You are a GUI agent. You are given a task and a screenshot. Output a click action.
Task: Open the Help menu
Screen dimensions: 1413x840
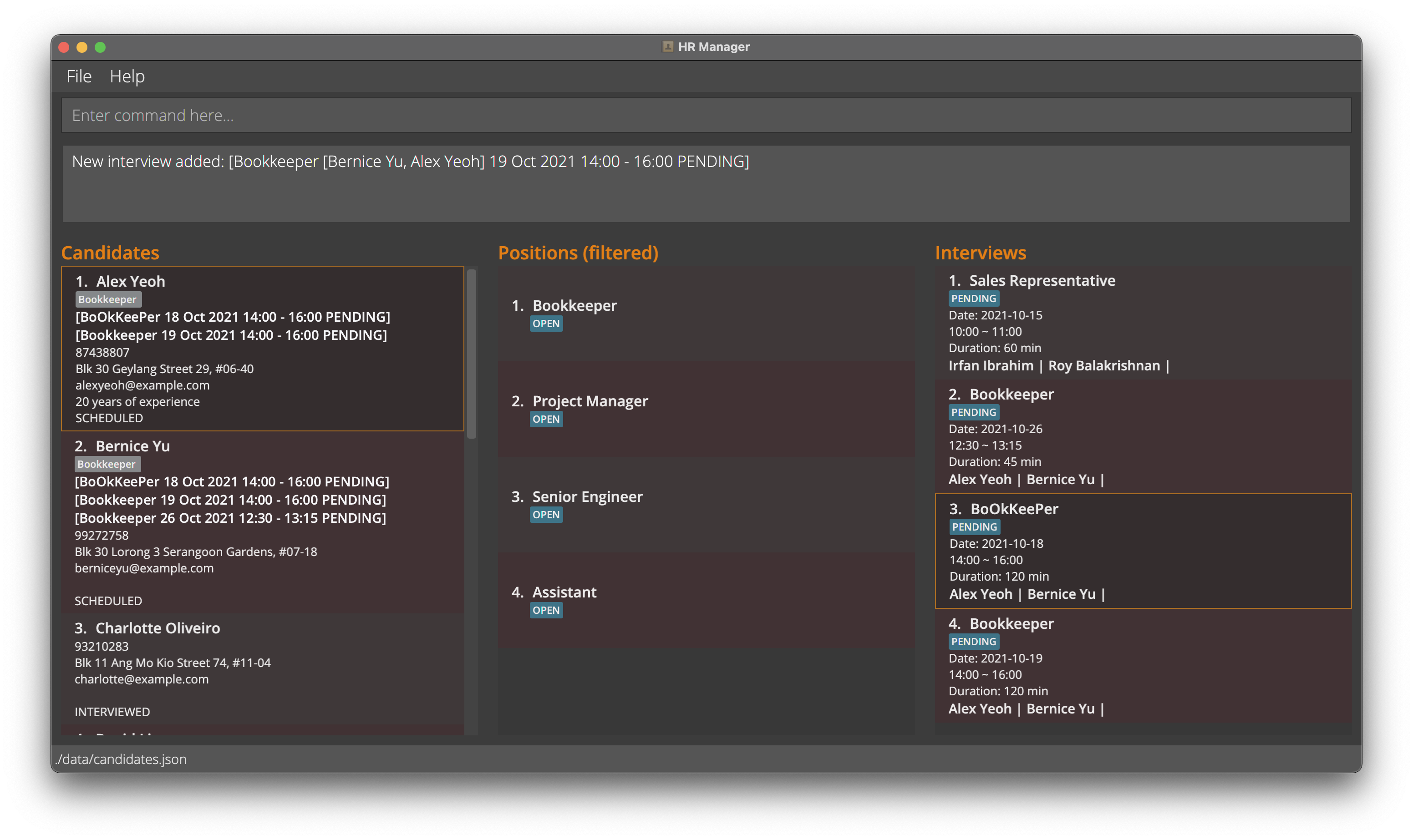[127, 76]
